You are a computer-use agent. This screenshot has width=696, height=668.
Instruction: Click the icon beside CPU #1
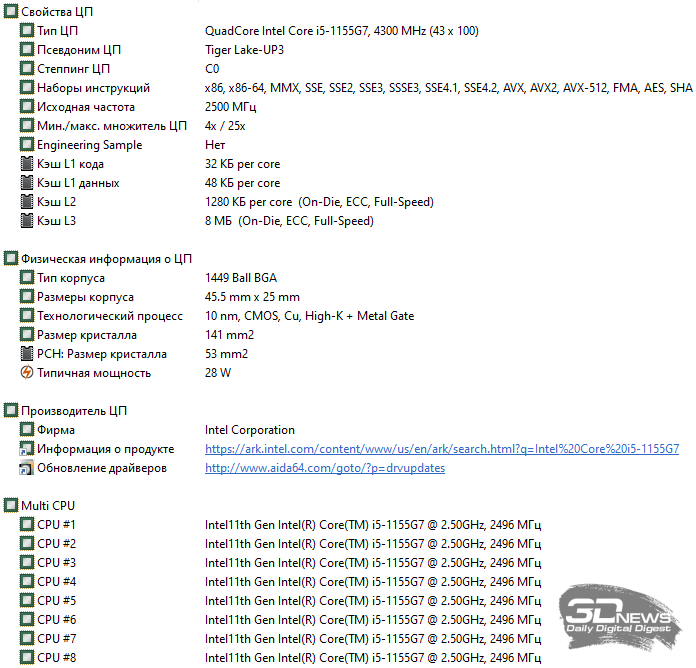click(x=27, y=525)
